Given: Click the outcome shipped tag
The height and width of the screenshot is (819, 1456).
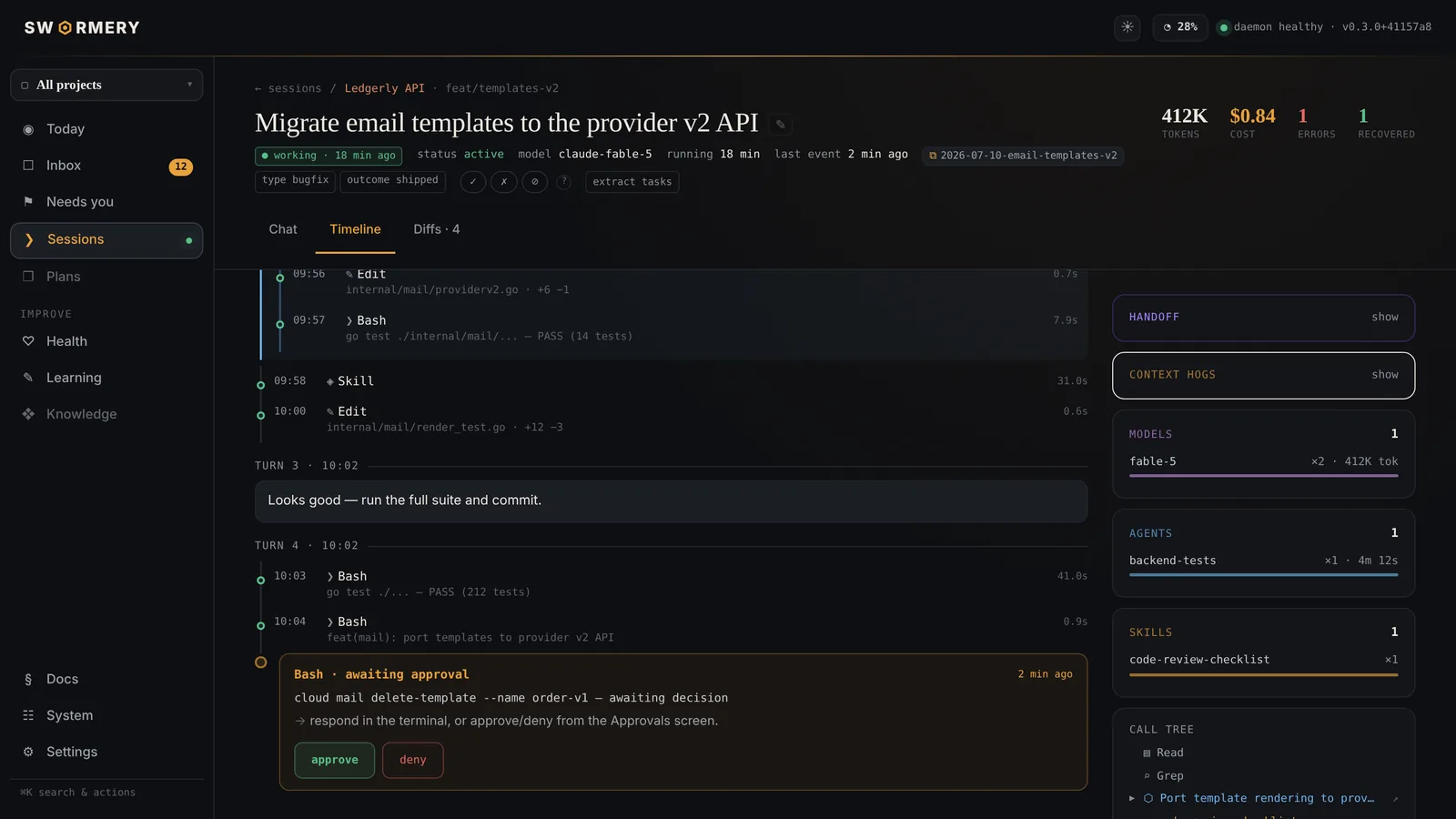Looking at the screenshot, I should [392, 180].
